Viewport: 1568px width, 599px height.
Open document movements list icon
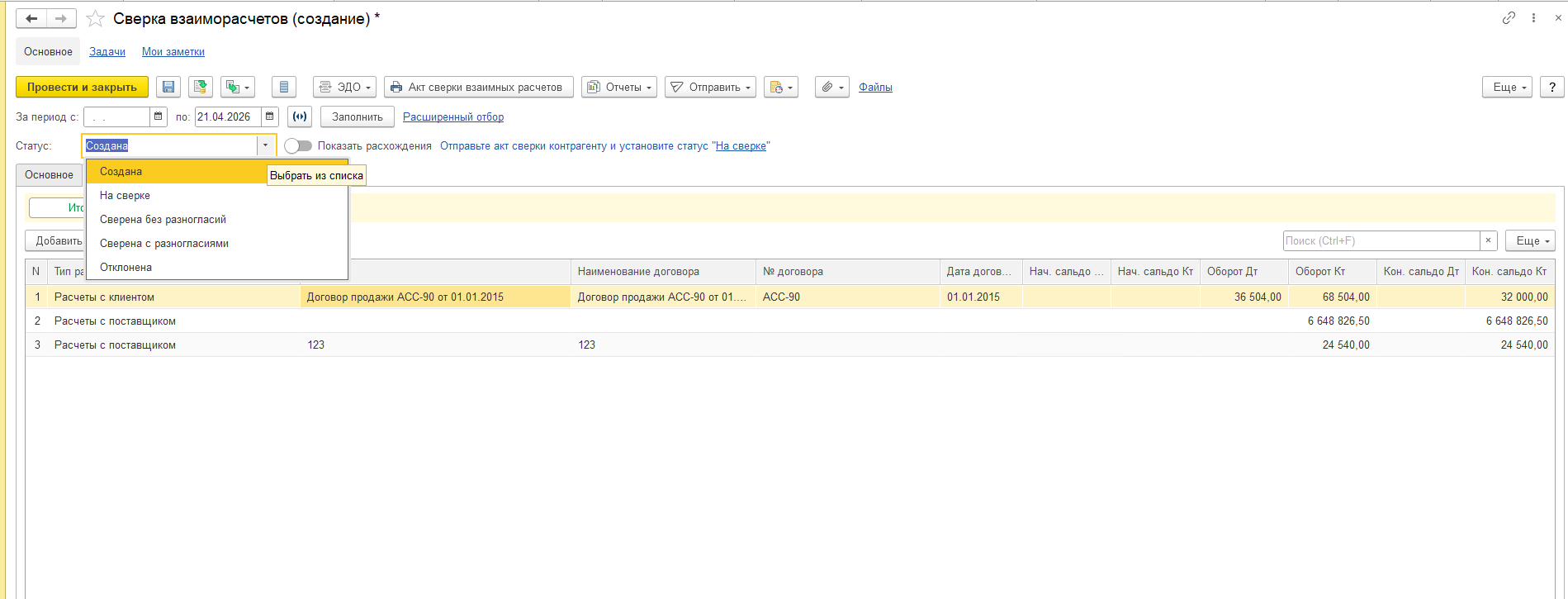284,87
